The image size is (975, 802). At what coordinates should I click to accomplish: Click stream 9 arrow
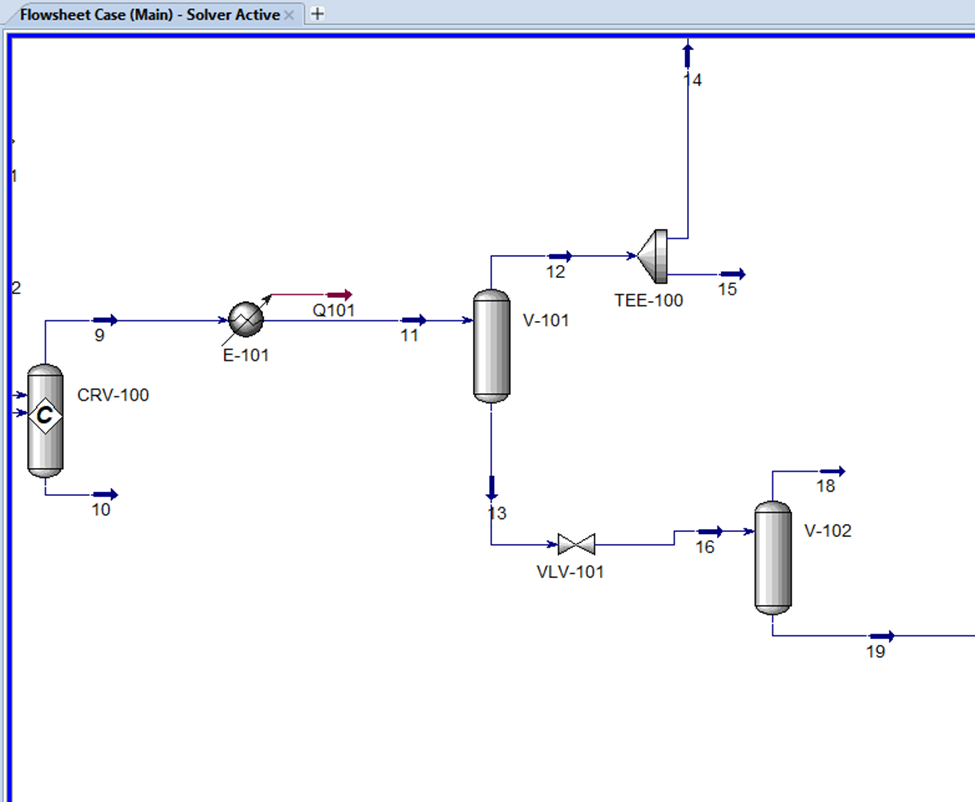coord(105,320)
